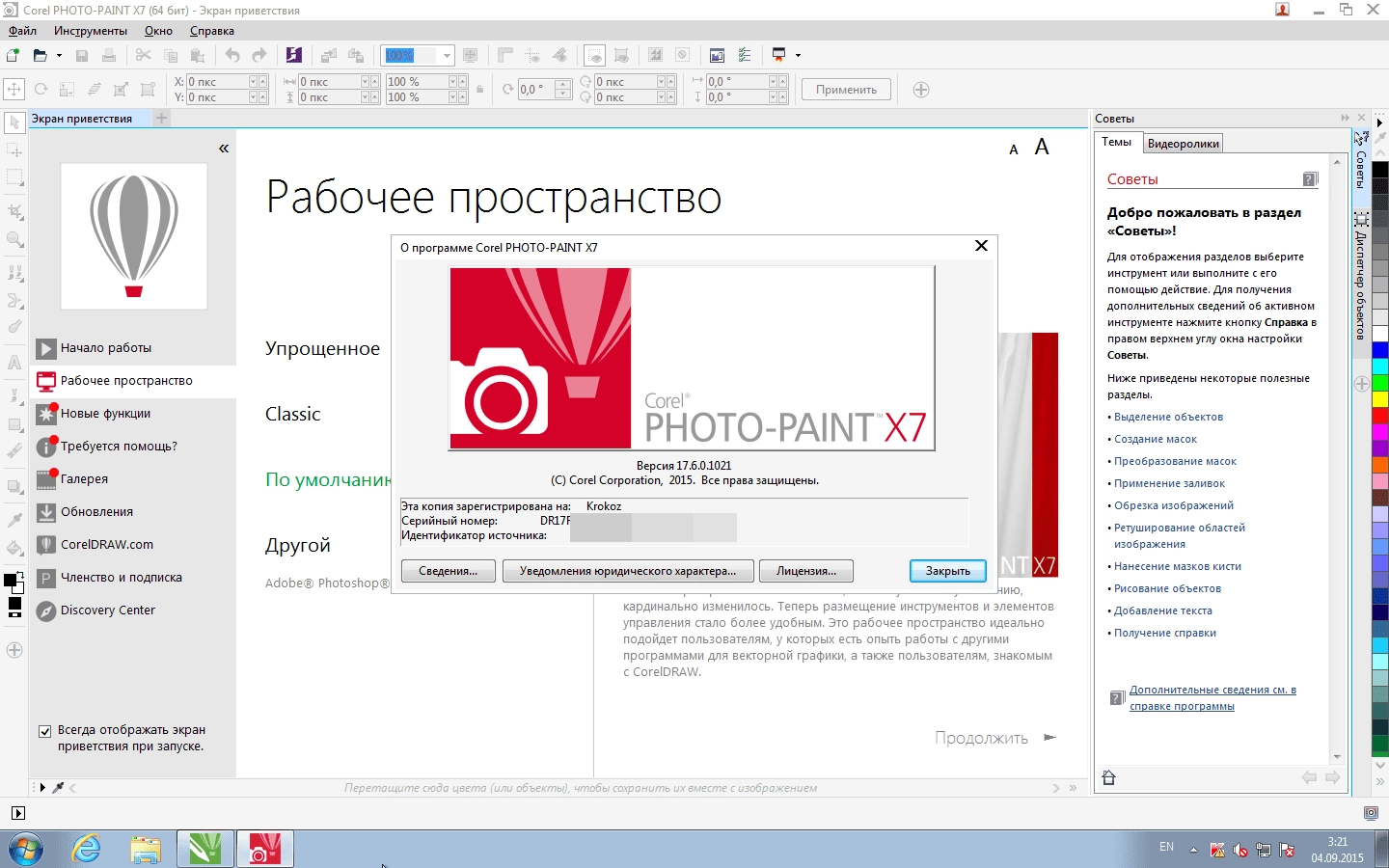Swap foreground and background colors

(x=19, y=577)
